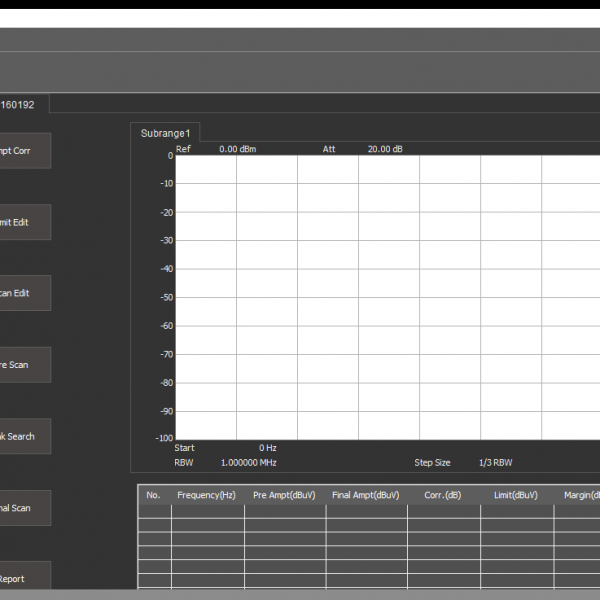
Task: Click the No. column header
Action: 153,495
